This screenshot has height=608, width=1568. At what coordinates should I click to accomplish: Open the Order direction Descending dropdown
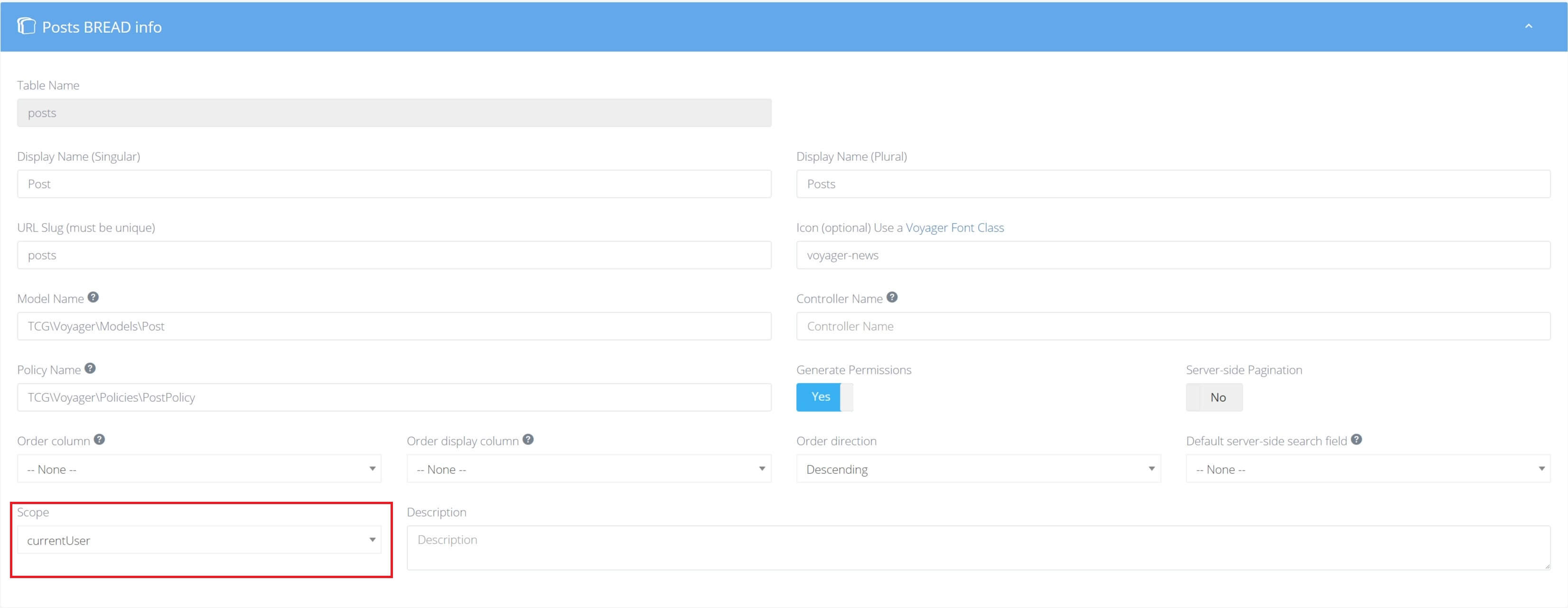point(978,469)
